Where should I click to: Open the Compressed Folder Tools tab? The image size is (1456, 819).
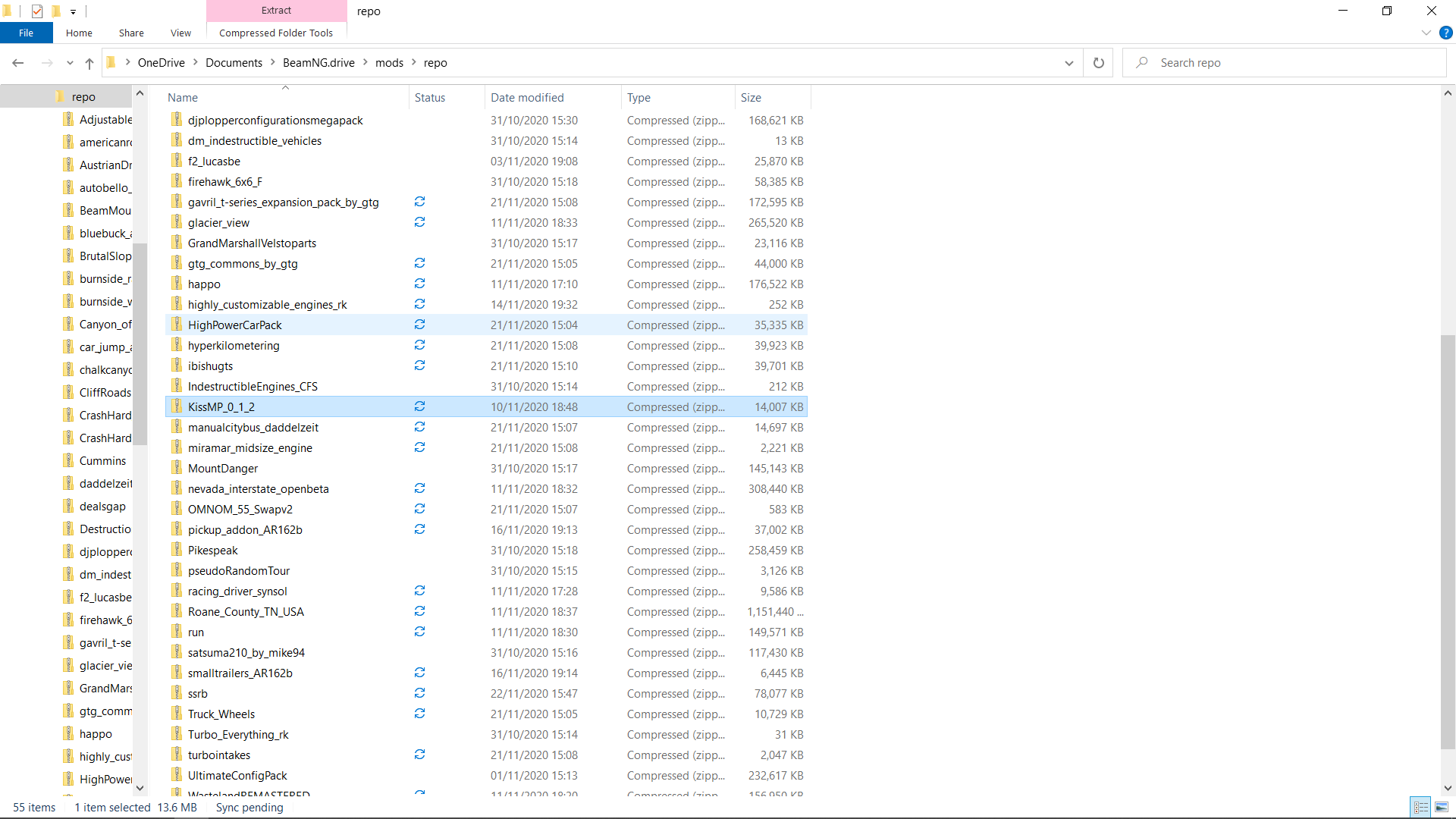(276, 33)
